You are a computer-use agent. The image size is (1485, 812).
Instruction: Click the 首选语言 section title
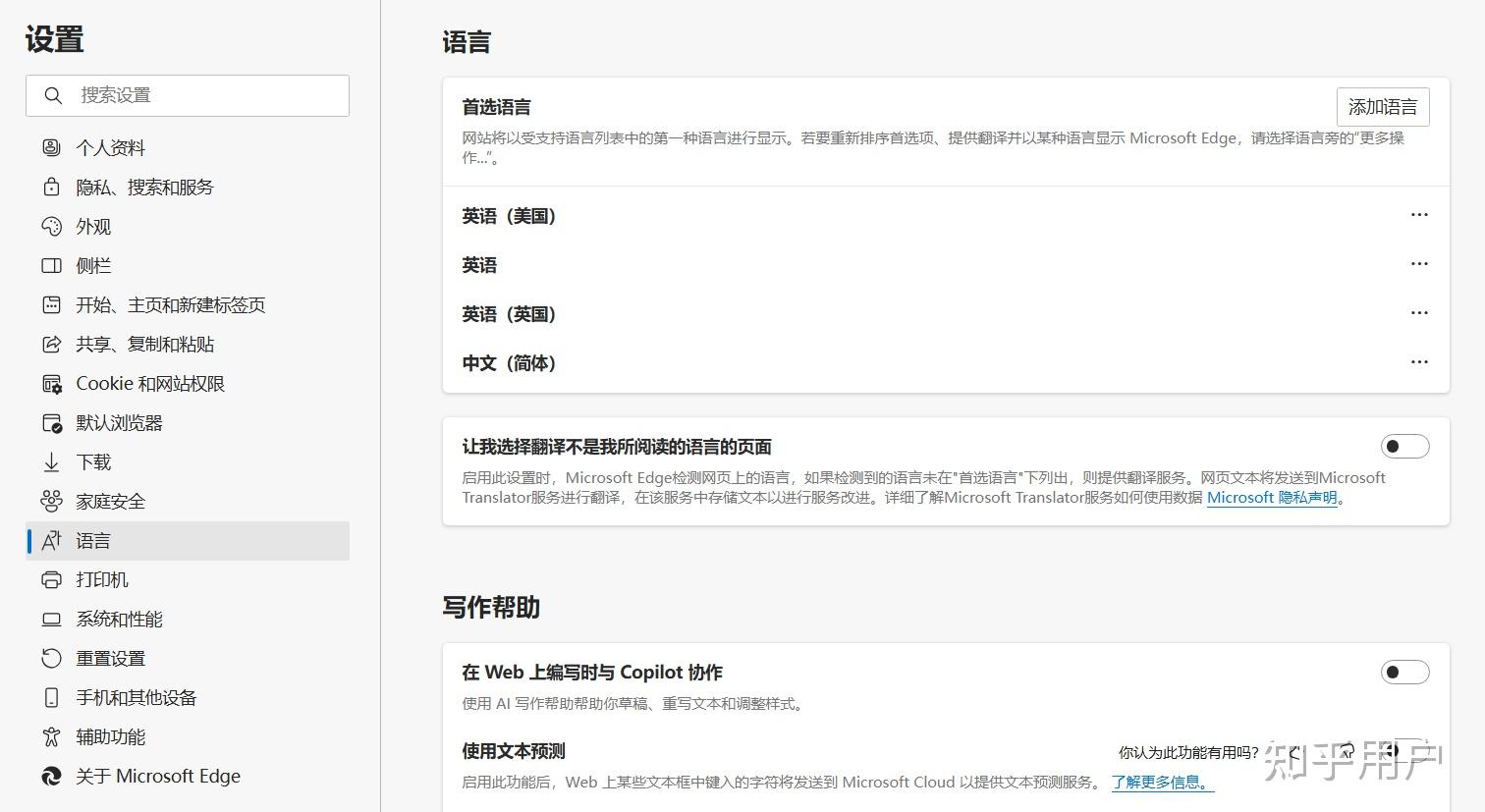click(497, 107)
